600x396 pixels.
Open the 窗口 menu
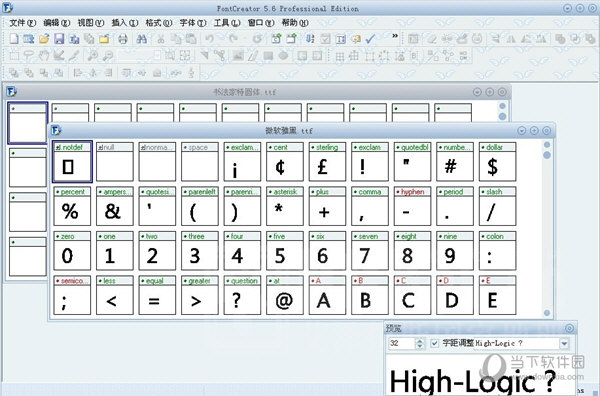[x=261, y=23]
